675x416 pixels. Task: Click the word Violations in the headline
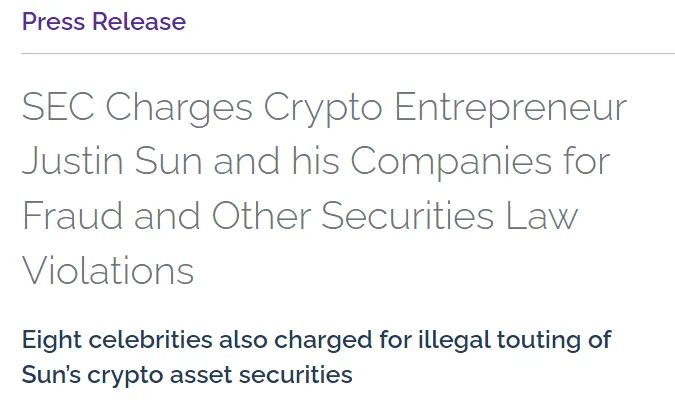(x=108, y=270)
